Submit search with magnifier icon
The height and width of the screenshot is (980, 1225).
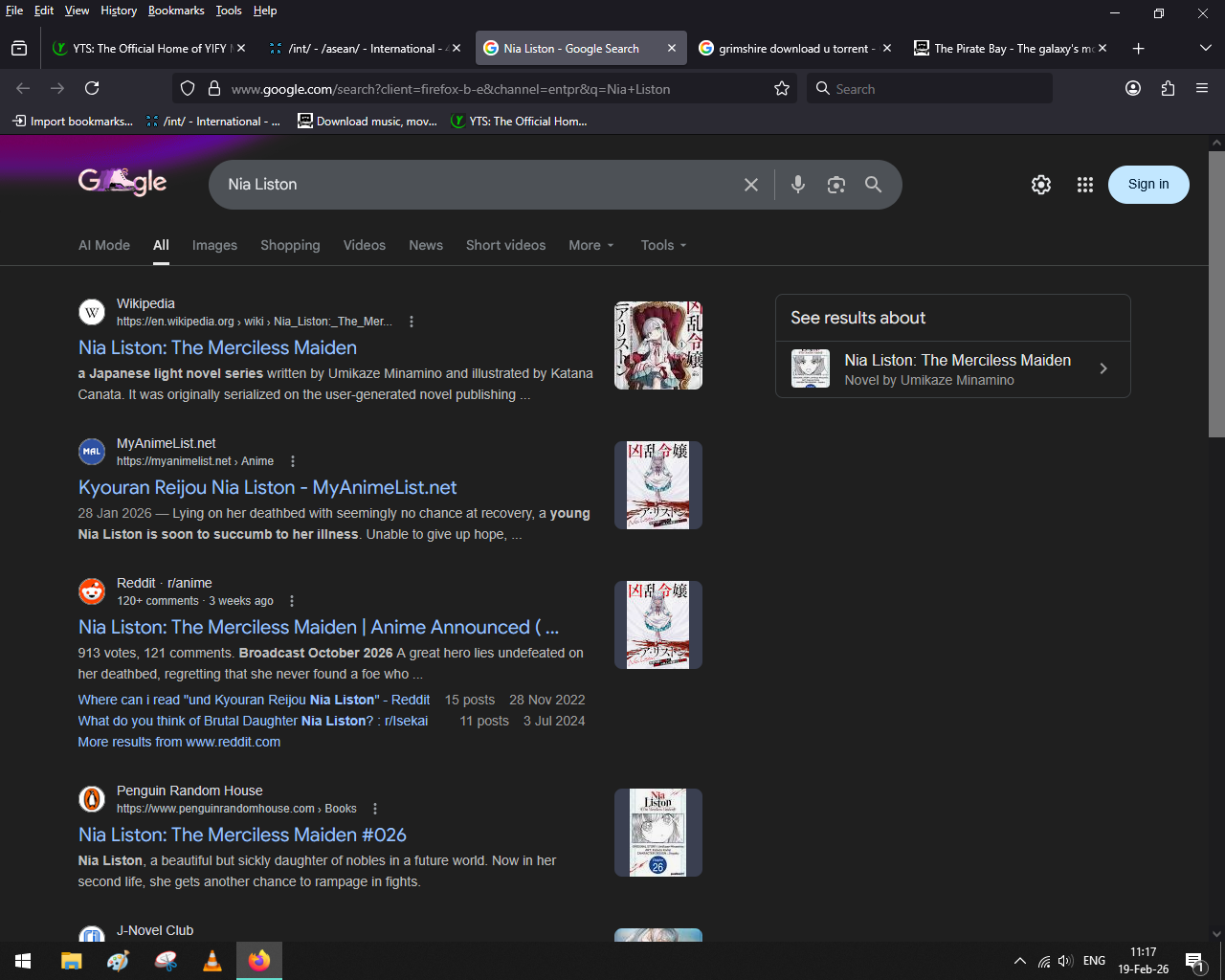(873, 185)
